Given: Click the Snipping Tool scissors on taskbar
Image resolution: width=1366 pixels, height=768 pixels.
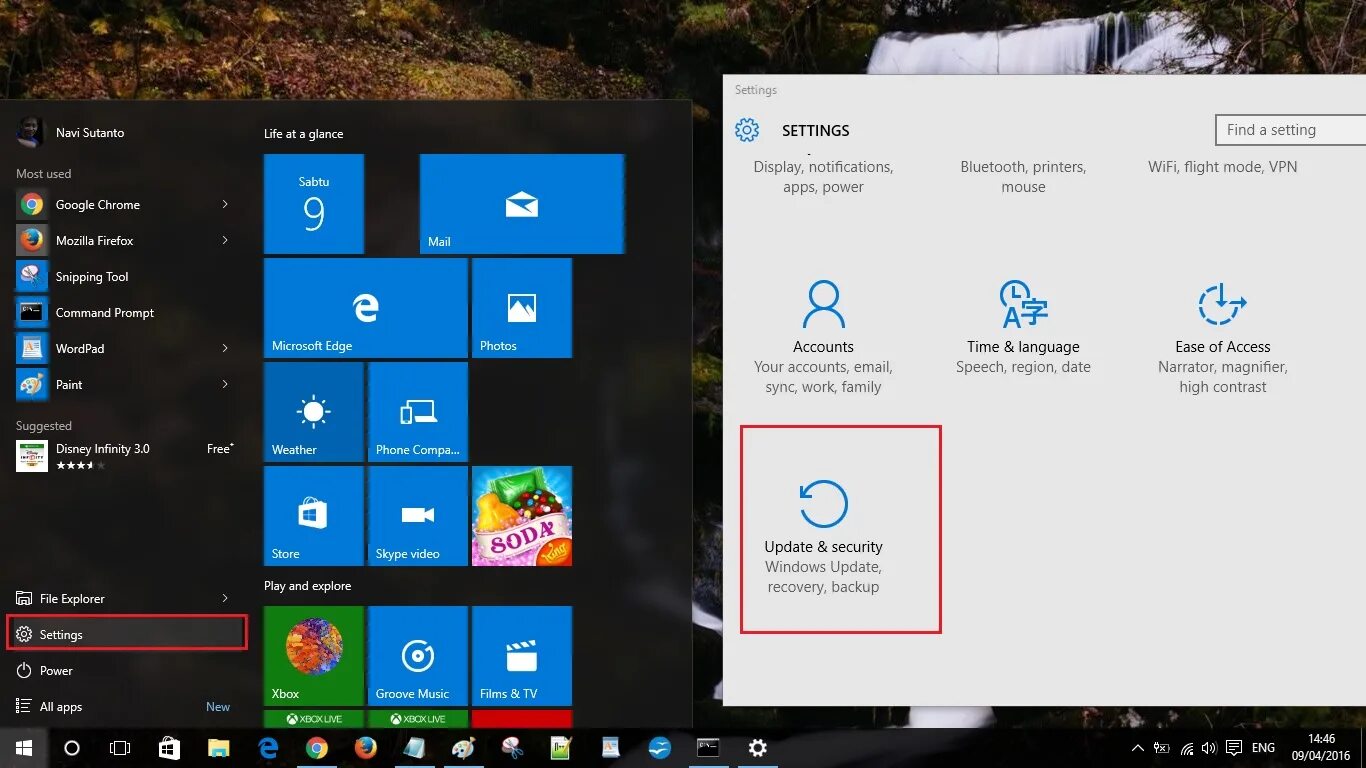Looking at the screenshot, I should point(513,748).
